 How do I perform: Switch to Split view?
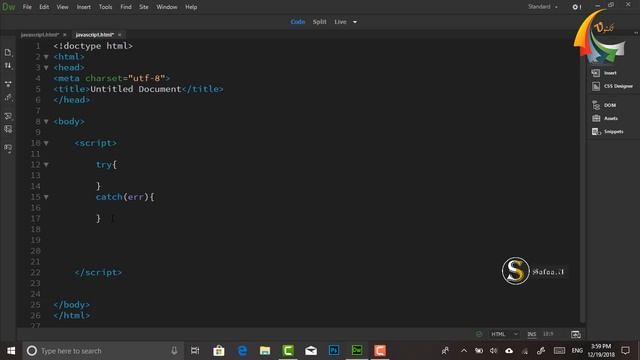[x=320, y=22]
